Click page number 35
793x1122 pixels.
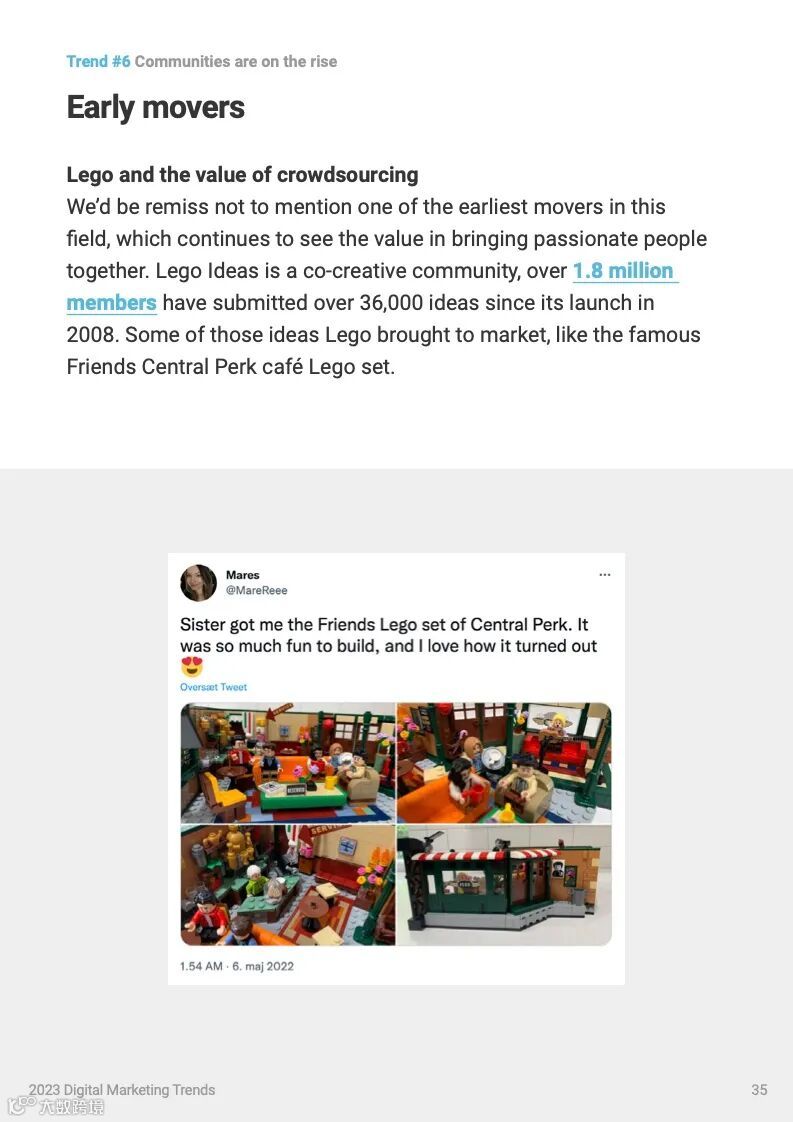point(759,1090)
